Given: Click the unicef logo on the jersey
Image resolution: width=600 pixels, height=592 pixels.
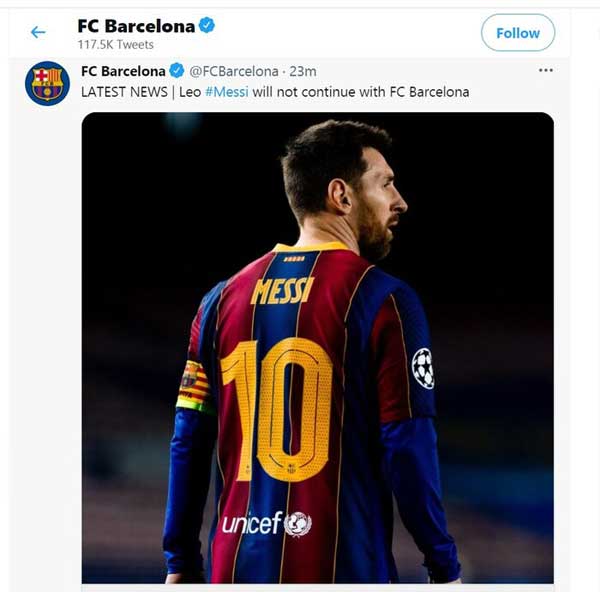Looking at the screenshot, I should pyautogui.click(x=266, y=523).
